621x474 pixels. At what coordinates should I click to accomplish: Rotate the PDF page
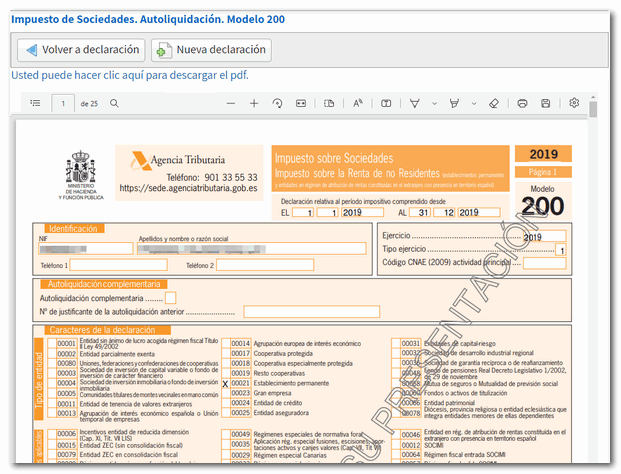[277, 103]
